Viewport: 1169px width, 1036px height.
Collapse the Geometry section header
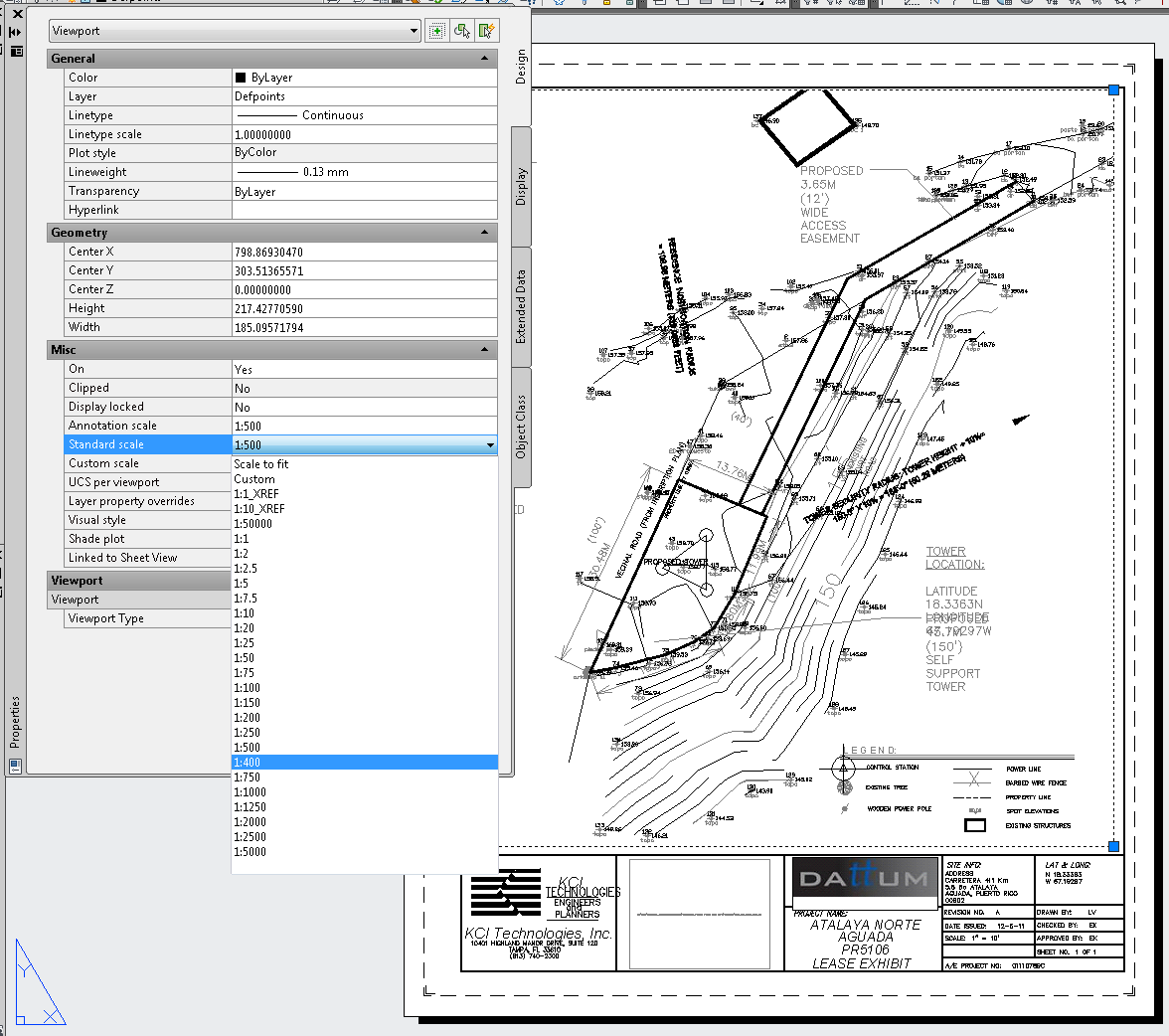point(484,232)
